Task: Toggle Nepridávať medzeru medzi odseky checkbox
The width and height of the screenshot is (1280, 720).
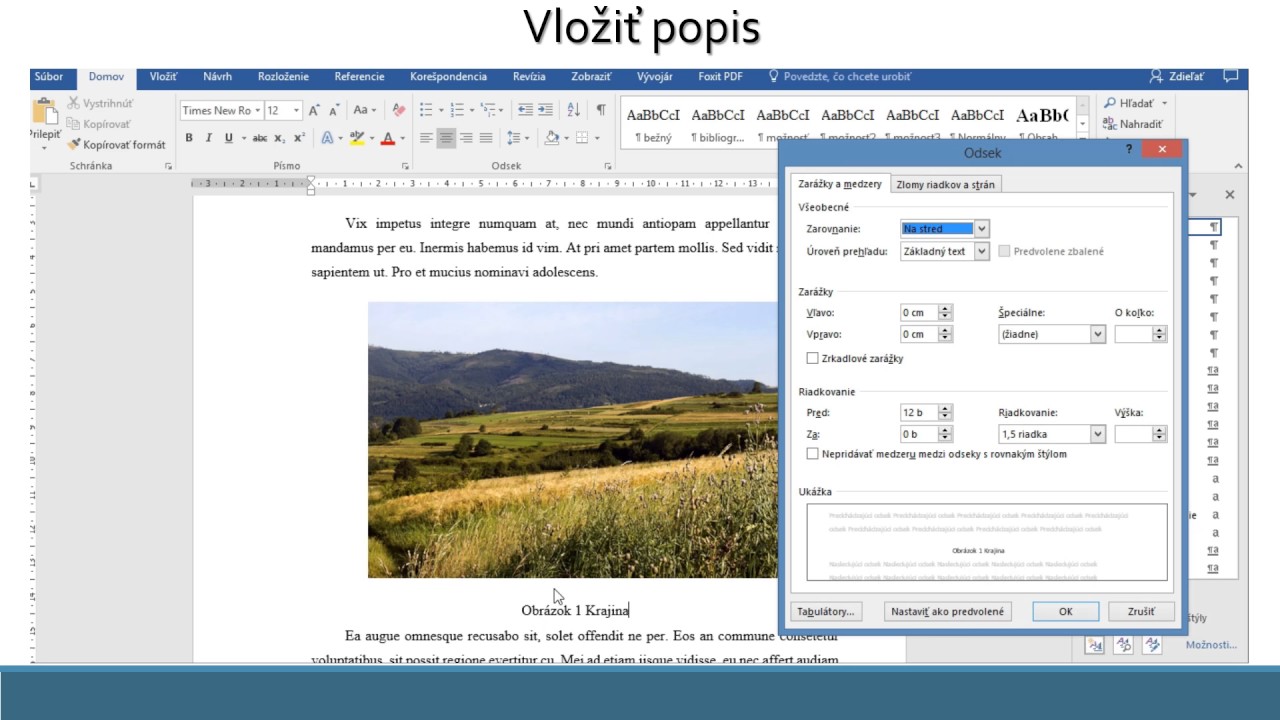Action: click(812, 454)
